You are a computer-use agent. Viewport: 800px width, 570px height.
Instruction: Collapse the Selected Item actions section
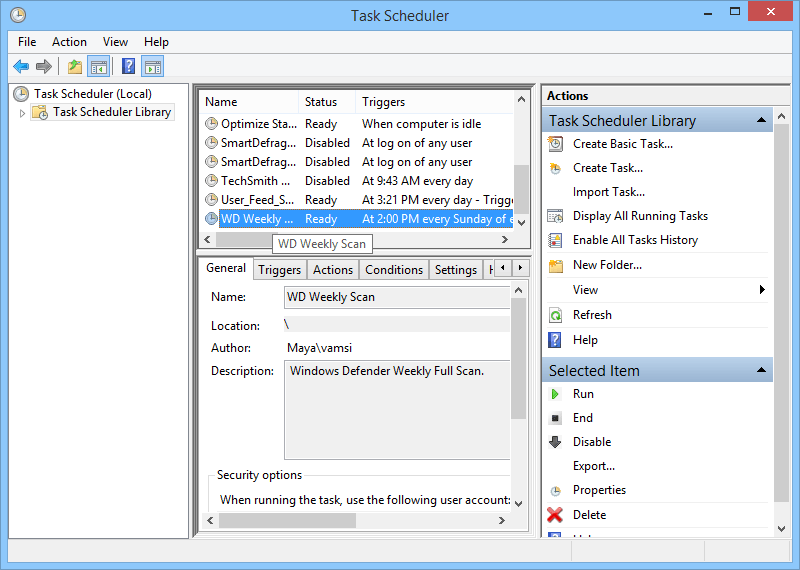761,370
